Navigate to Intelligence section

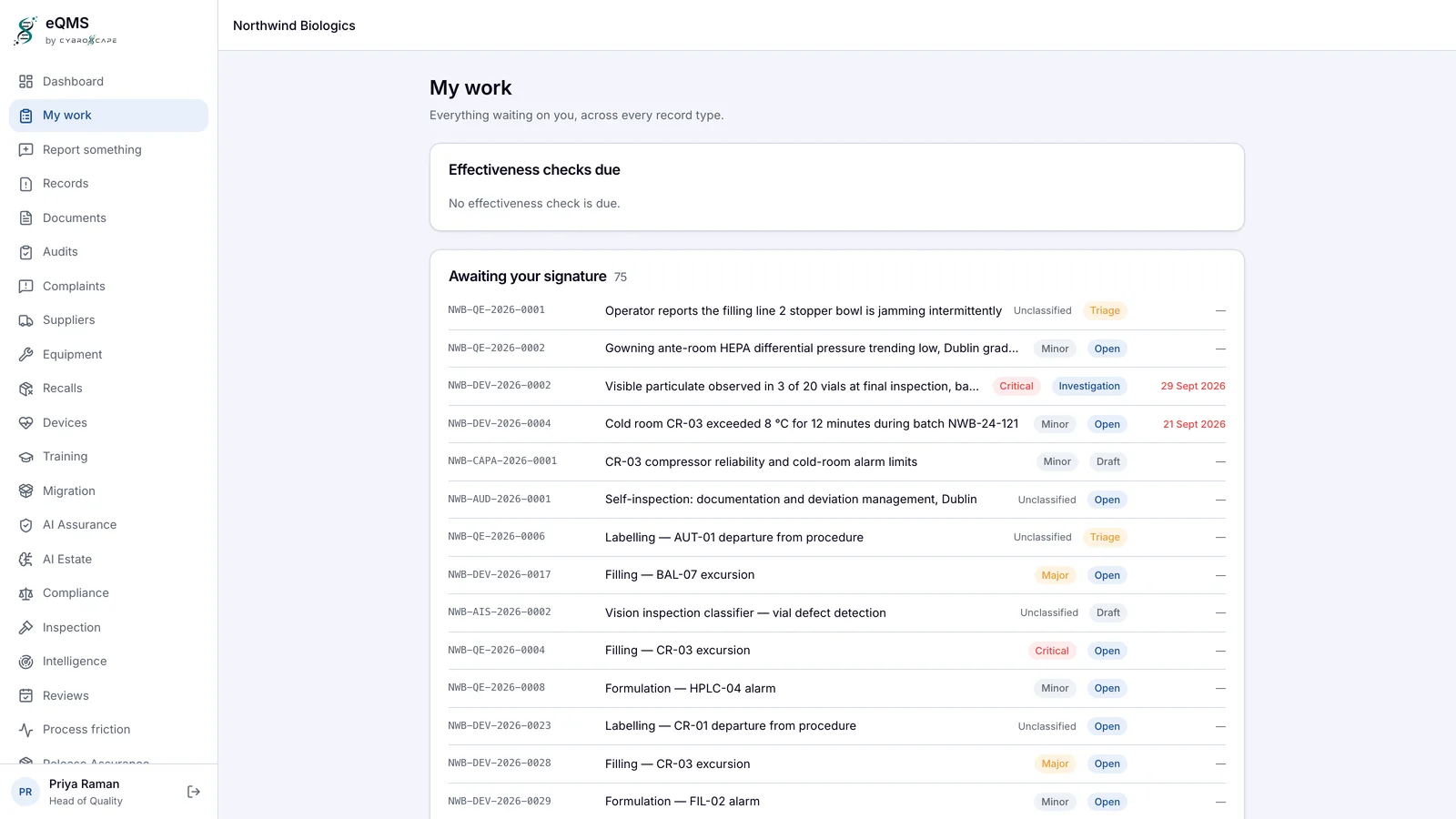[108, 662]
